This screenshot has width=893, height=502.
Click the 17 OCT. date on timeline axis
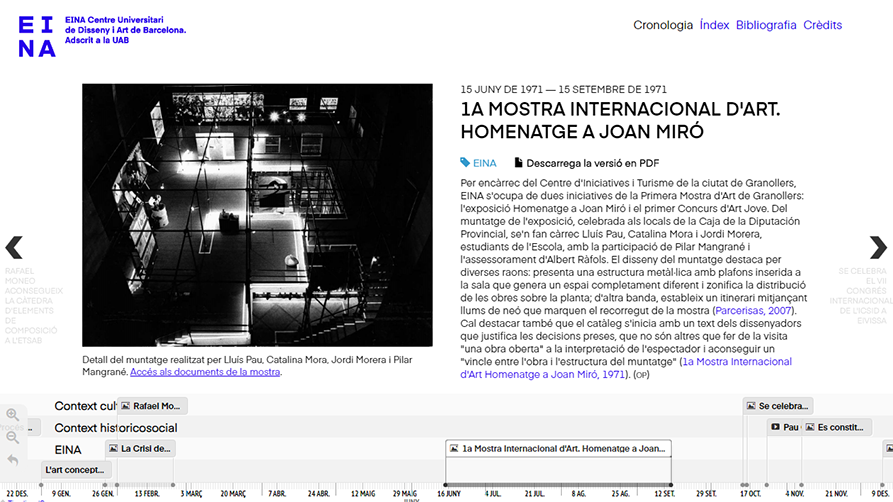point(750,493)
